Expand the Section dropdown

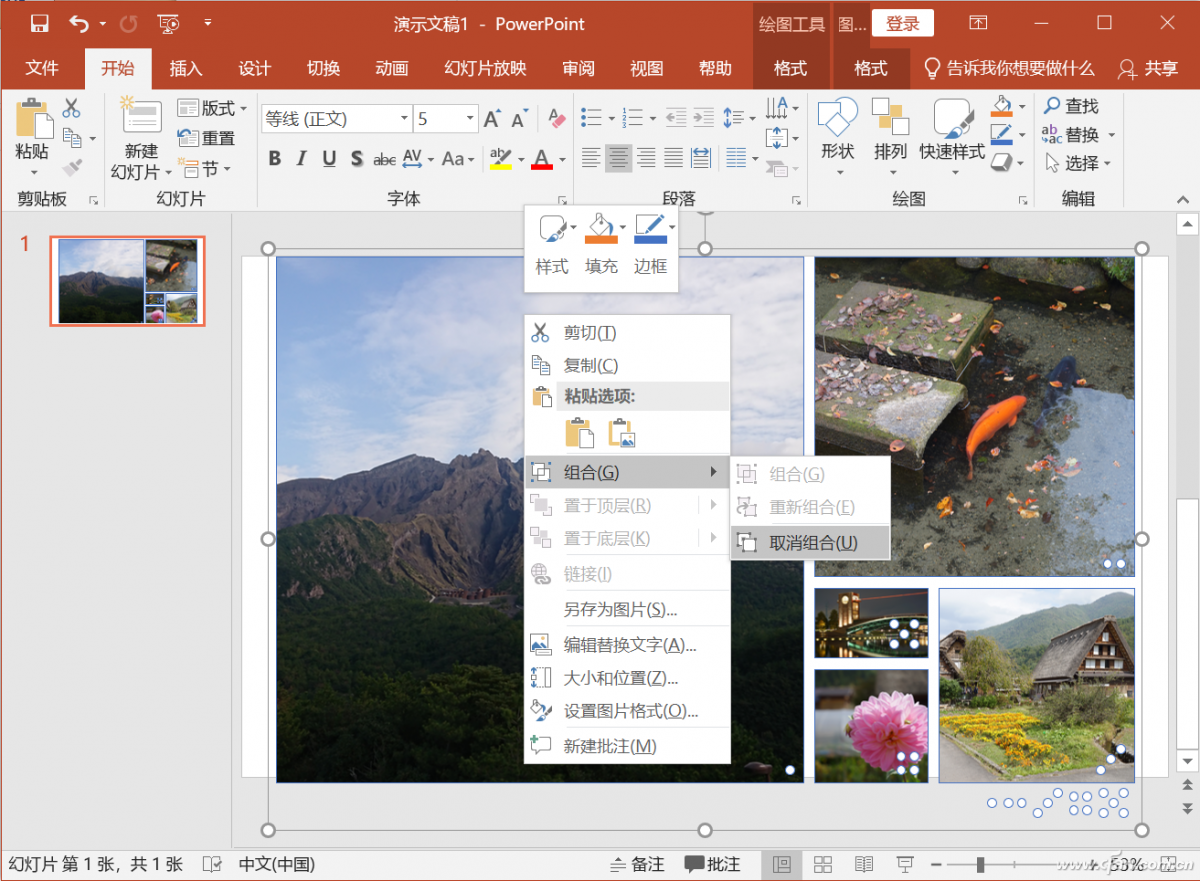pos(204,168)
